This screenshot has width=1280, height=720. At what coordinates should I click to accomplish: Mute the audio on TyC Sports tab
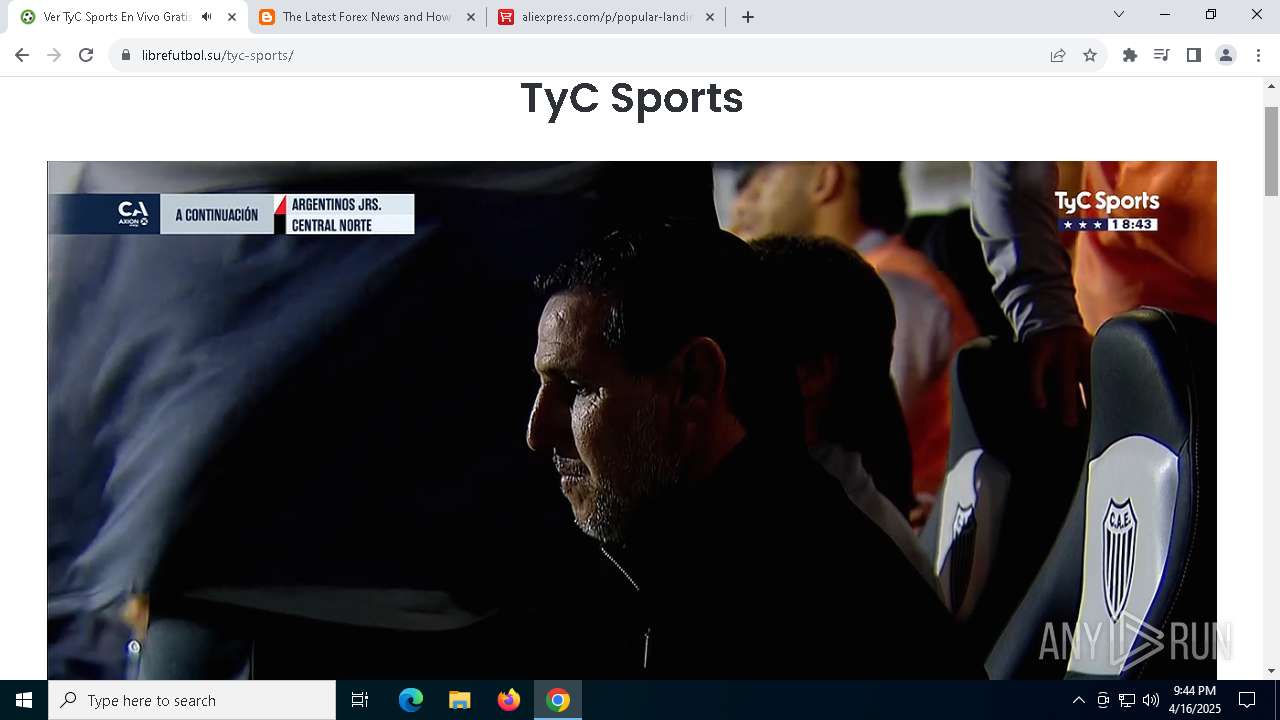[x=207, y=17]
